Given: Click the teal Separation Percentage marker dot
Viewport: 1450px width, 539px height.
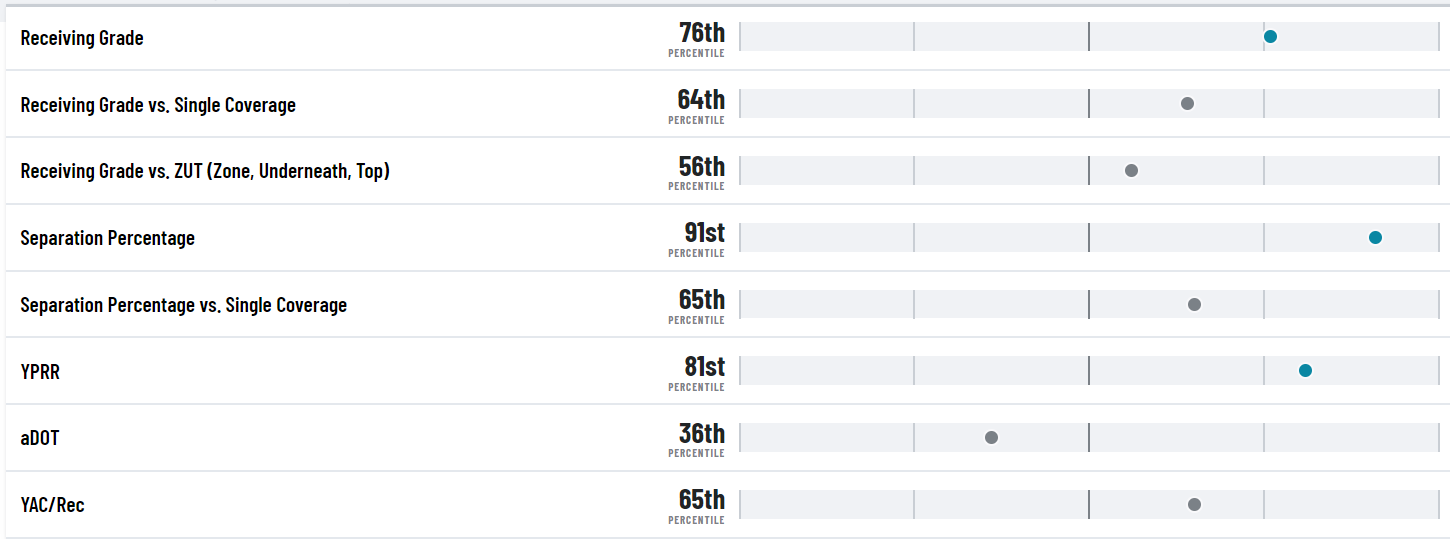Looking at the screenshot, I should (1375, 238).
